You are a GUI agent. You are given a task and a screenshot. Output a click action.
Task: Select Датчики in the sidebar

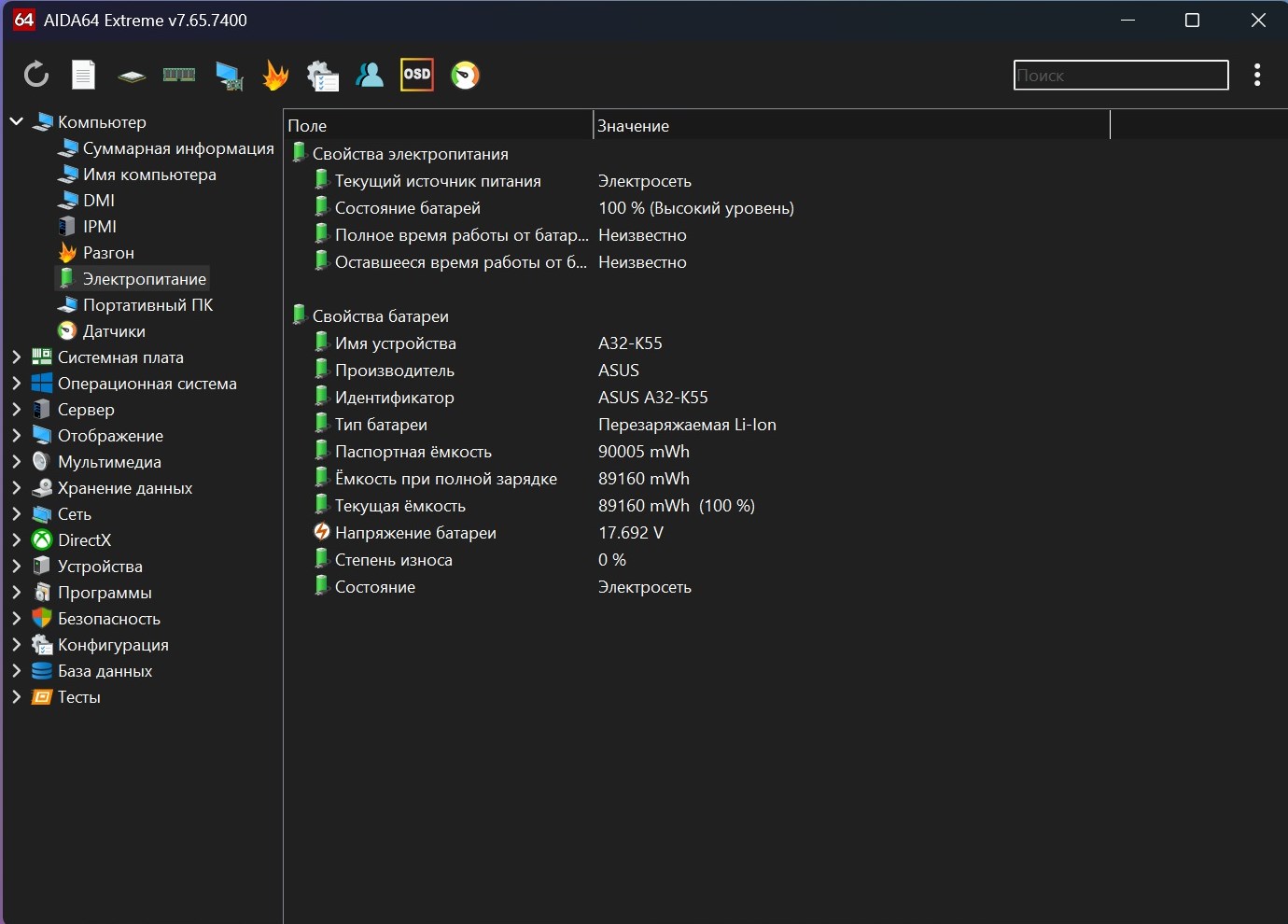[x=113, y=331]
